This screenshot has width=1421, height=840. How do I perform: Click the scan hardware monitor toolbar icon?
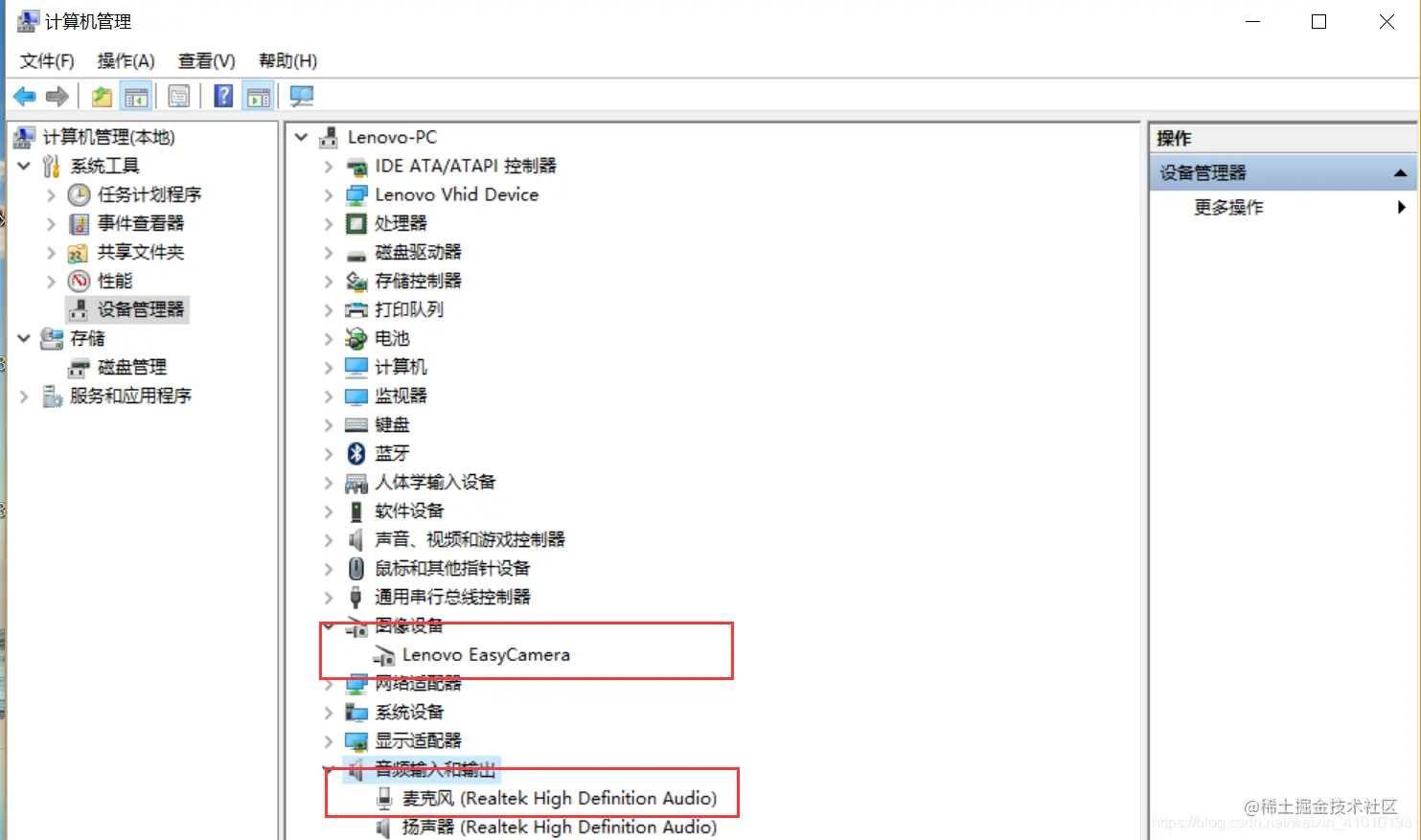302,96
